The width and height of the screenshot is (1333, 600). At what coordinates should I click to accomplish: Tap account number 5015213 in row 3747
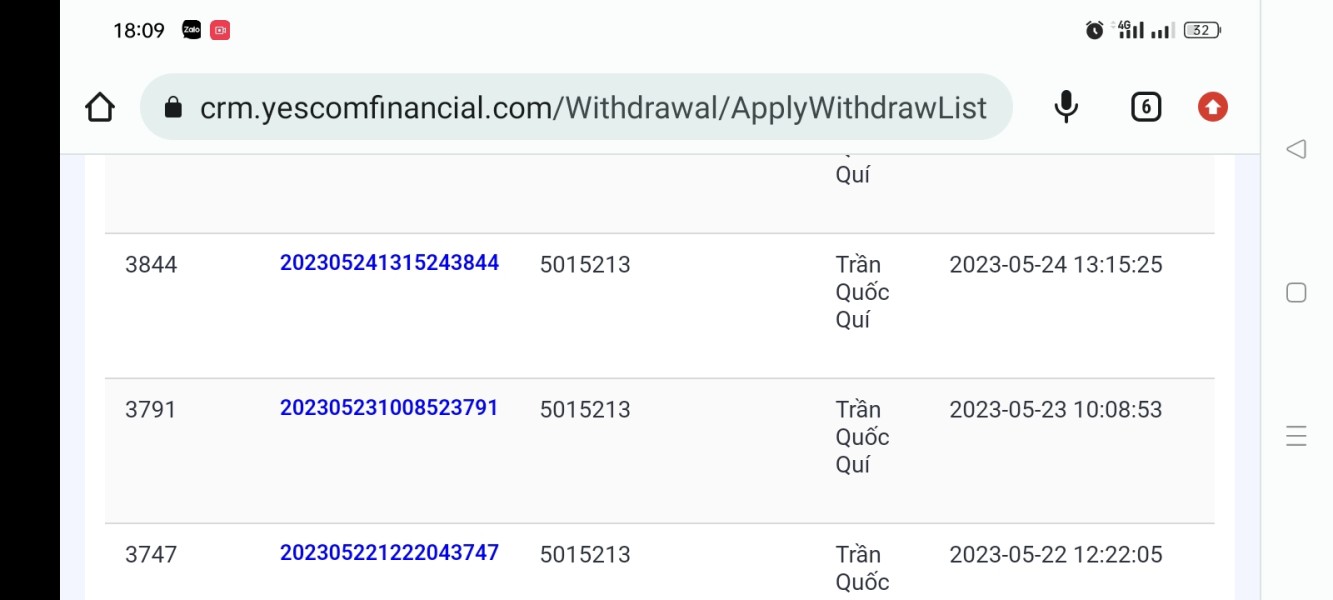(x=585, y=555)
